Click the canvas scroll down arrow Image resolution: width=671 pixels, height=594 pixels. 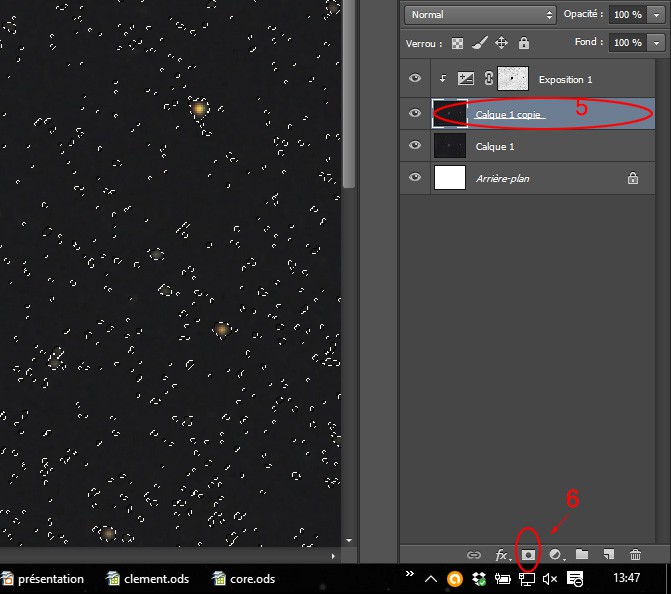click(x=349, y=541)
